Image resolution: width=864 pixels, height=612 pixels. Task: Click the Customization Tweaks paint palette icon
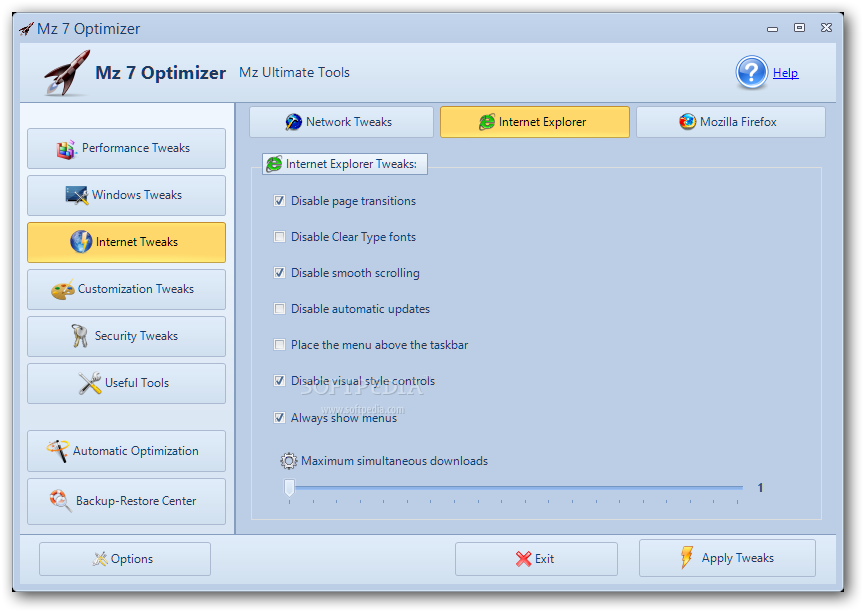[x=63, y=289]
